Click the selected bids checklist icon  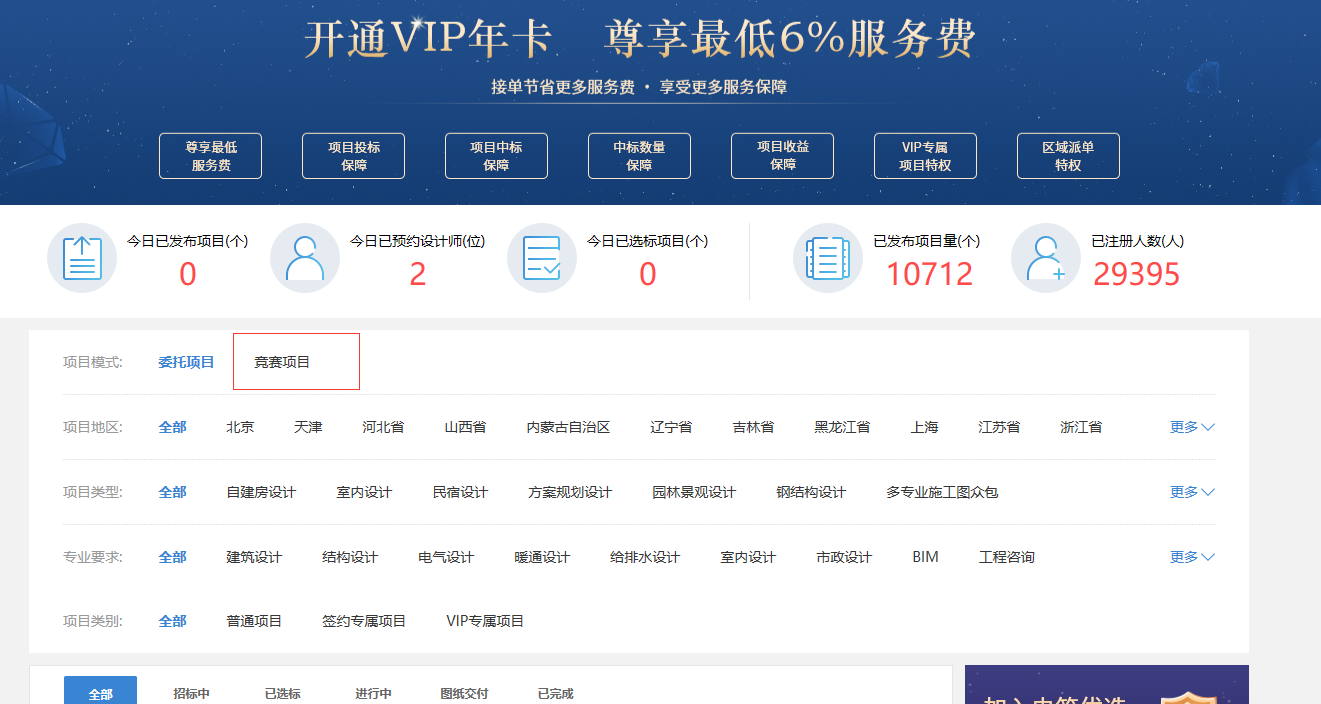[x=542, y=258]
